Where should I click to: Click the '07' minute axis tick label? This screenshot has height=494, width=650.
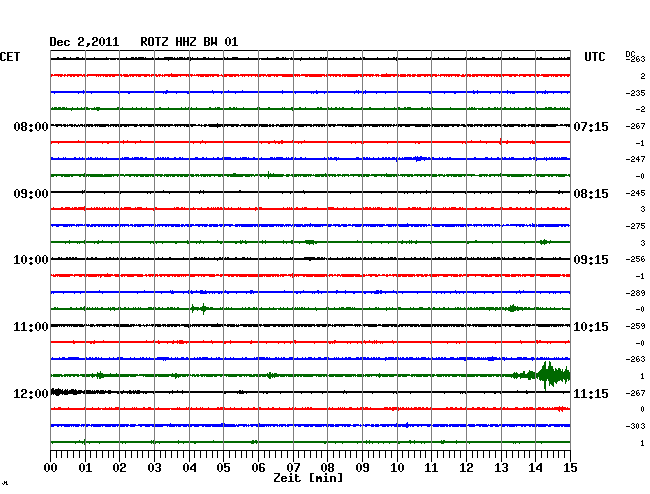pos(293,467)
